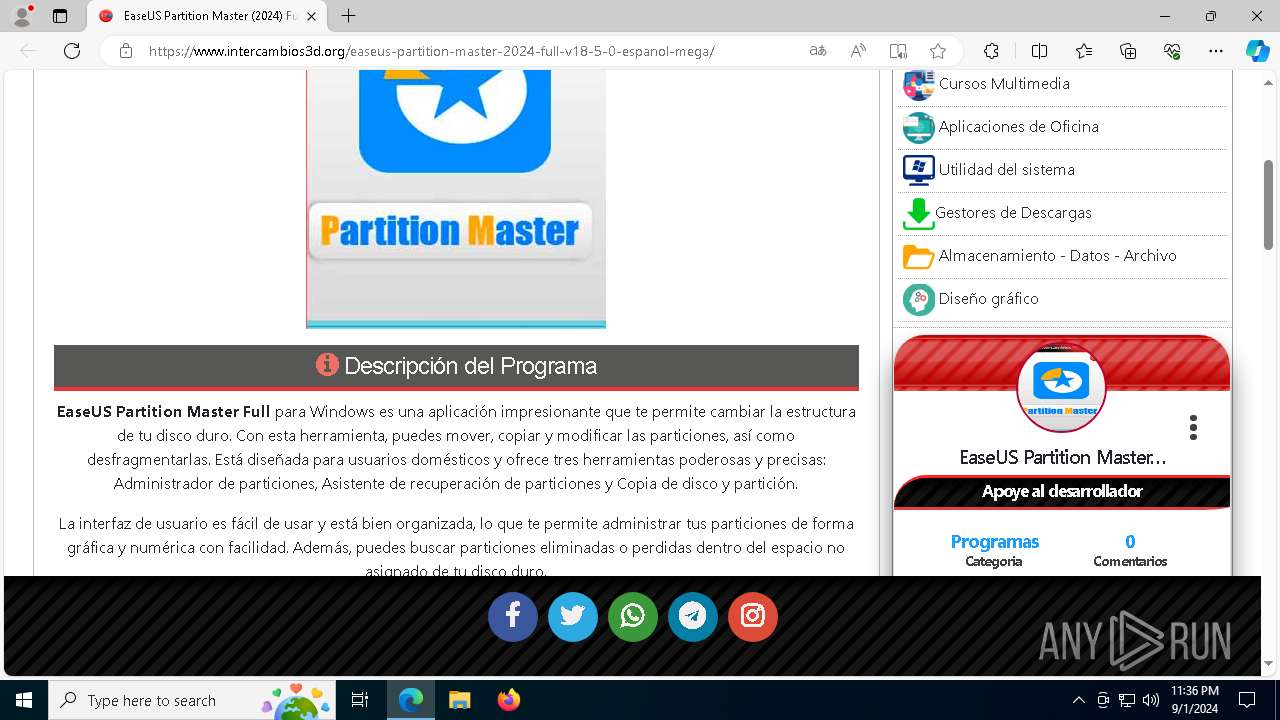1280x720 pixels.
Task: Click the Descripción del Programa heading
Action: point(456,366)
